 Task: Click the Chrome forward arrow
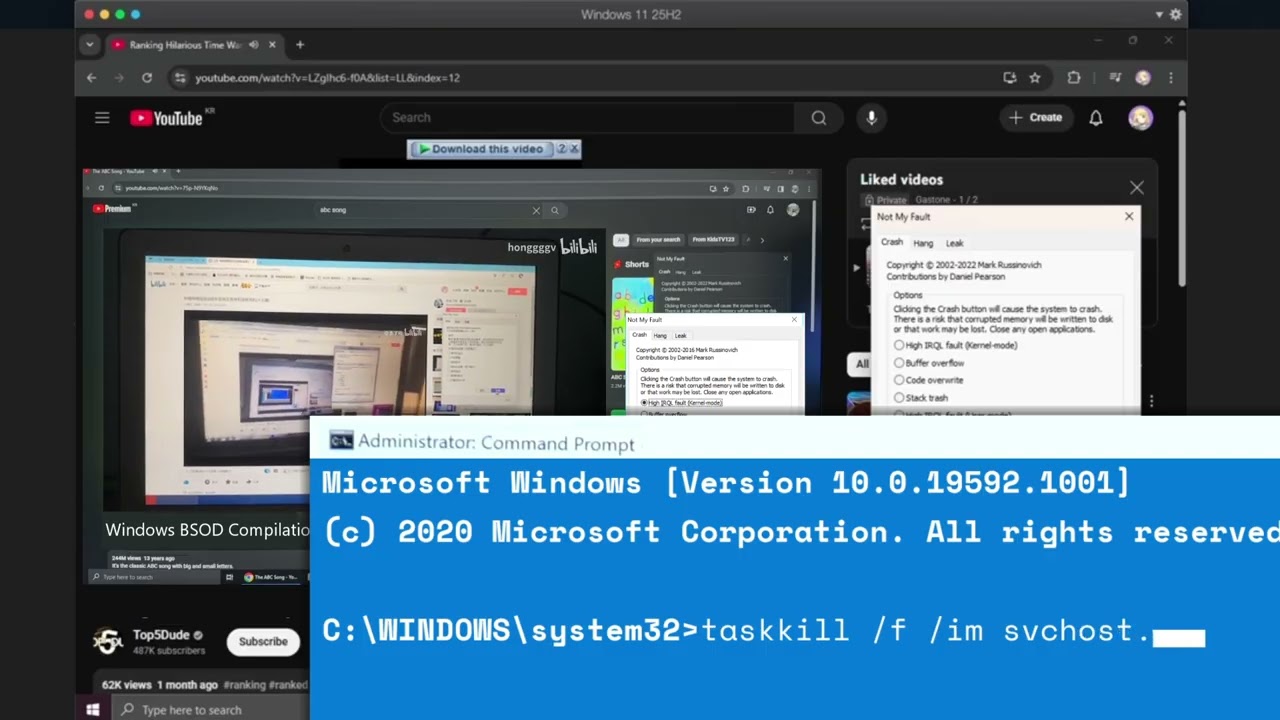(119, 78)
